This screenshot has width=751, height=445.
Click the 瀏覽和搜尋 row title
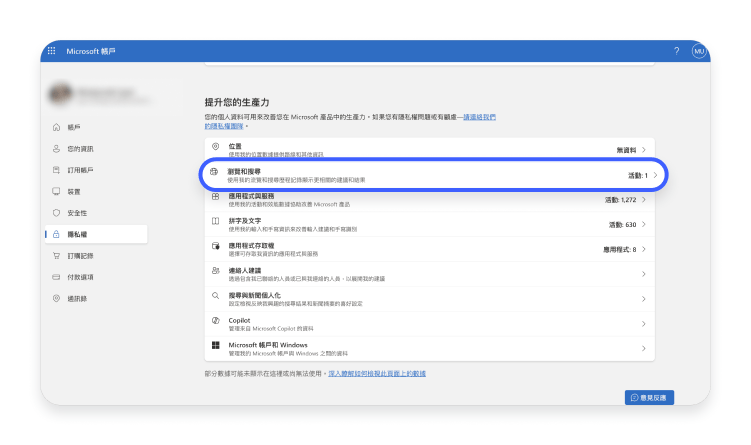(x=244, y=171)
